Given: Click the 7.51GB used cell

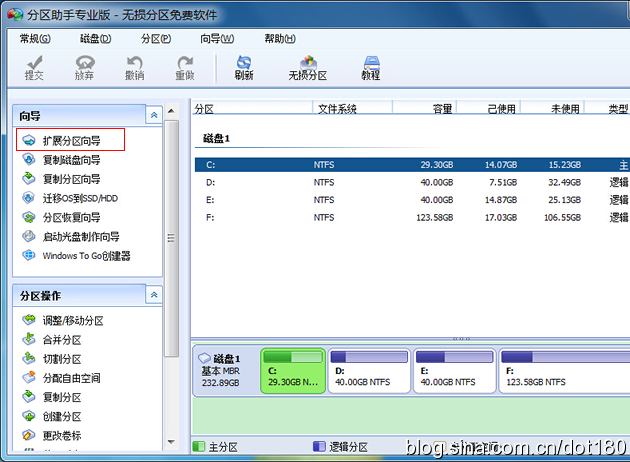Looking at the screenshot, I should click(503, 182).
